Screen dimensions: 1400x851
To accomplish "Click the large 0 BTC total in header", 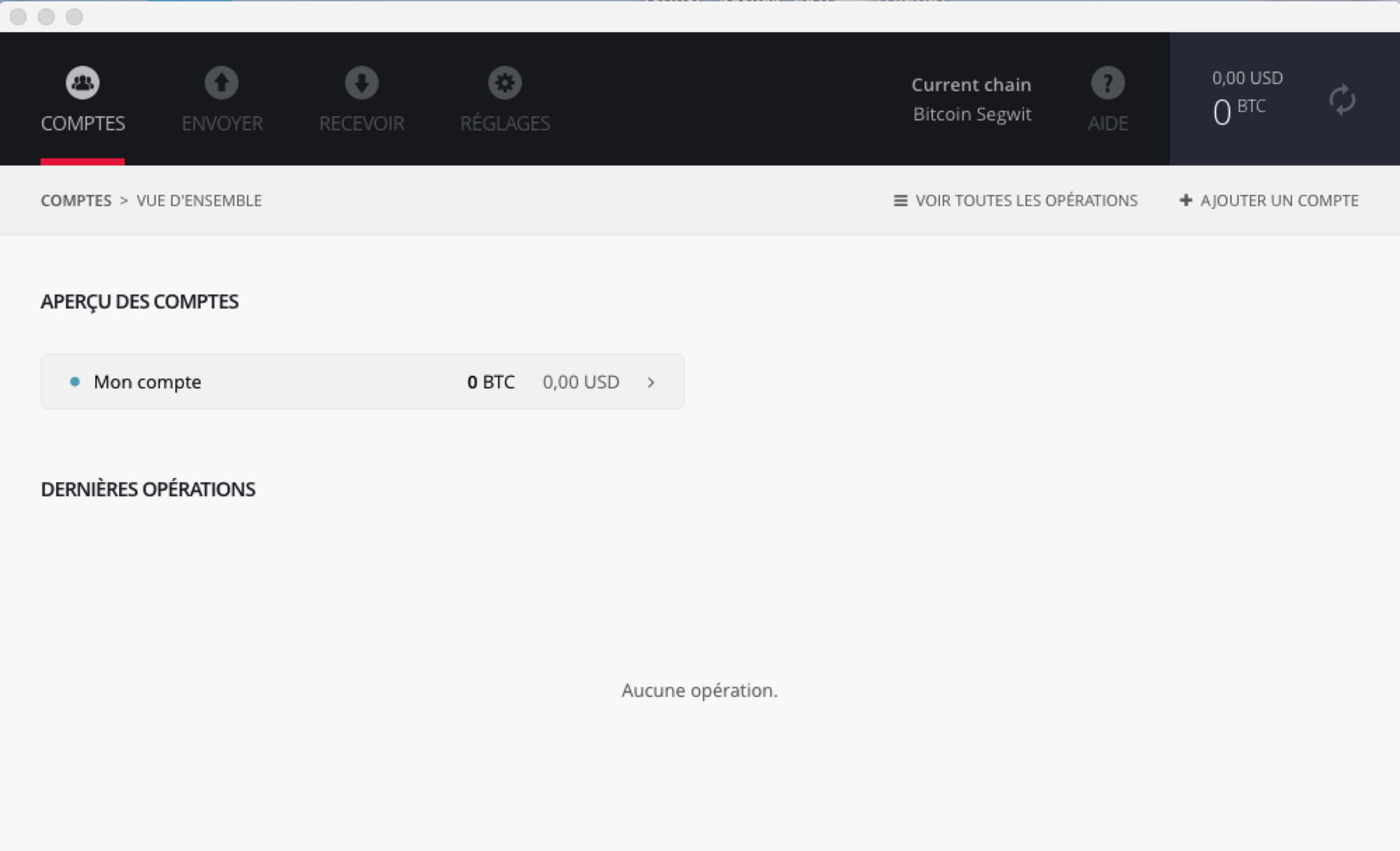I will [x=1239, y=111].
